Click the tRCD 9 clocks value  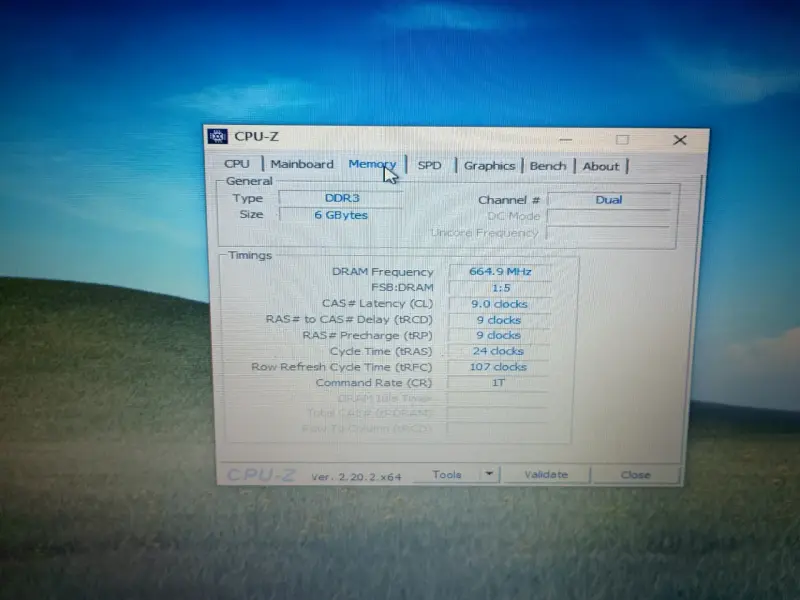pyautogui.click(x=499, y=320)
